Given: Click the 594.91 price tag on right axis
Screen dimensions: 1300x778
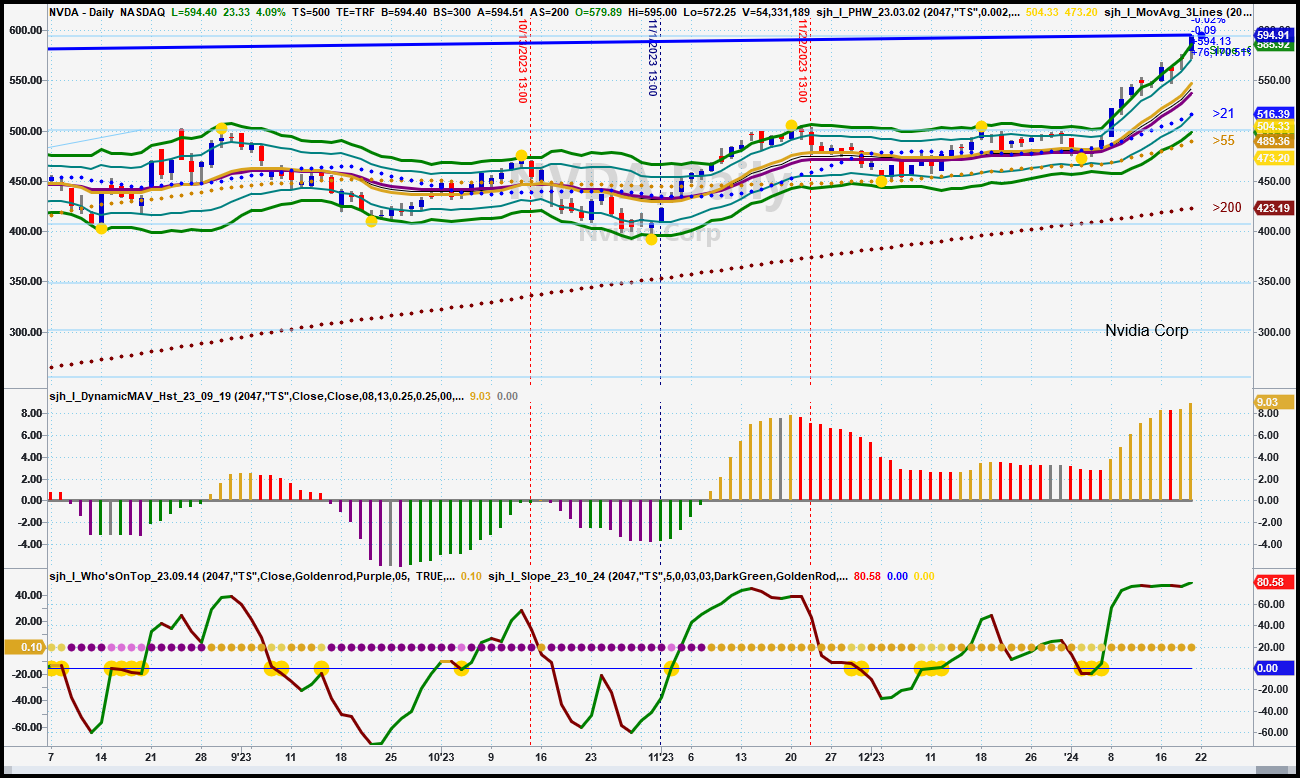Looking at the screenshot, I should click(1272, 35).
